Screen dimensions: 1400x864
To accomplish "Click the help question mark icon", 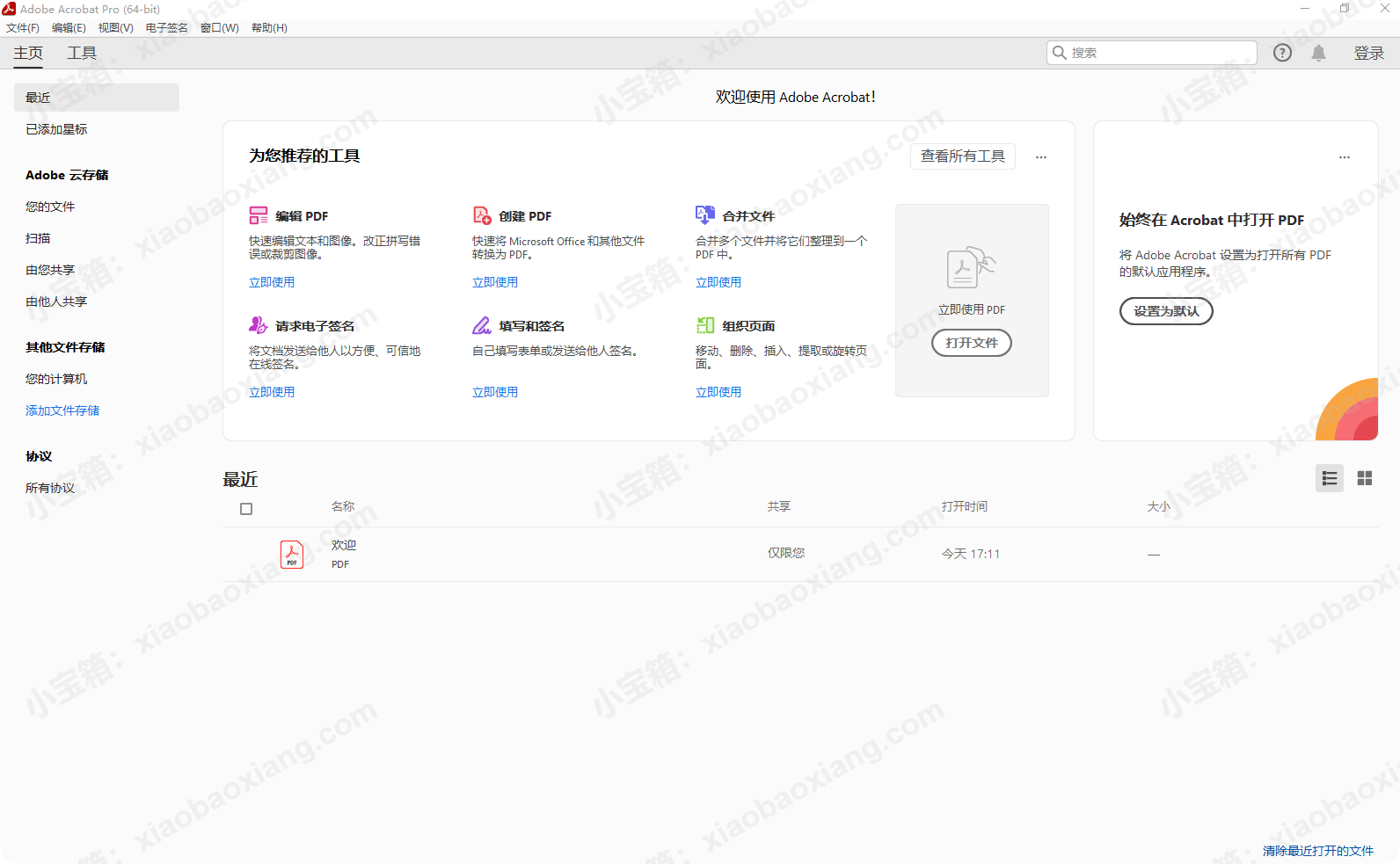I will pyautogui.click(x=1282, y=53).
